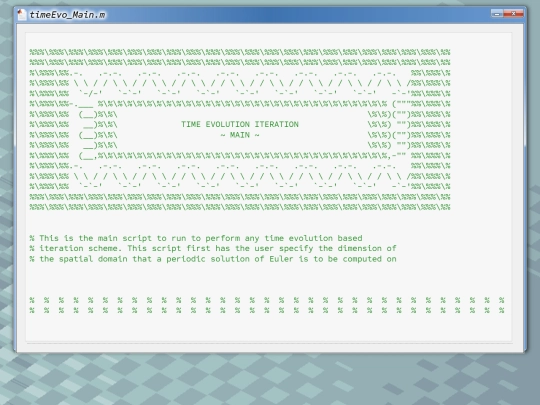Click the comment line starting 'the spatial domain'
This screenshot has height=405, width=540.
point(213,259)
